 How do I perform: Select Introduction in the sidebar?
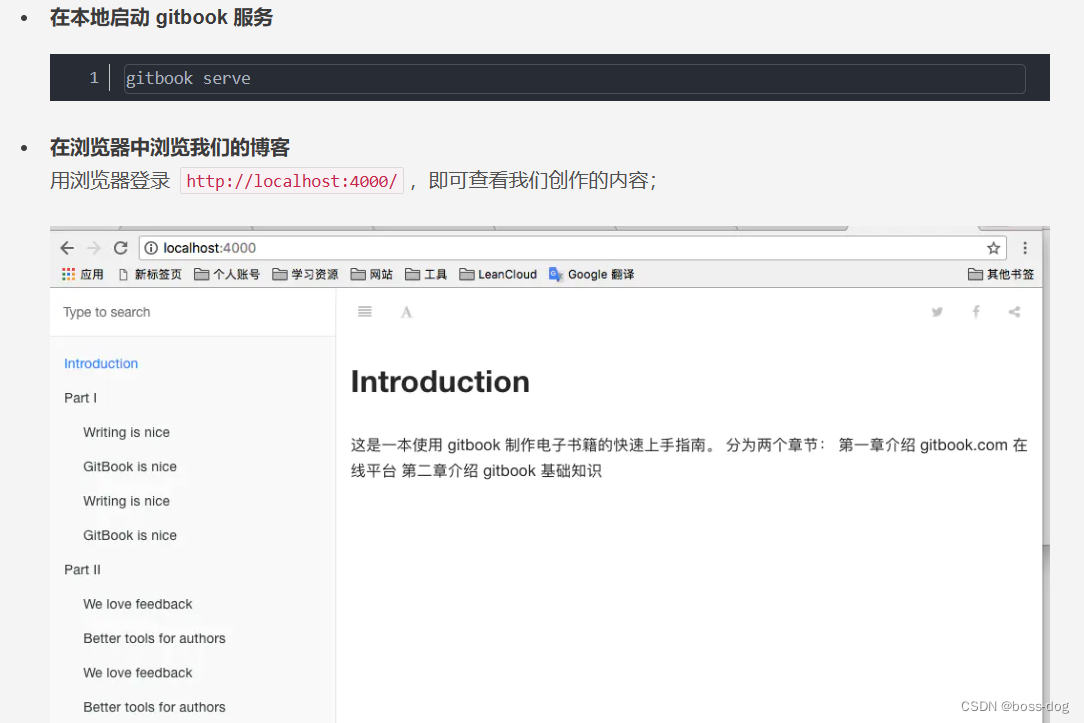[x=101, y=364]
